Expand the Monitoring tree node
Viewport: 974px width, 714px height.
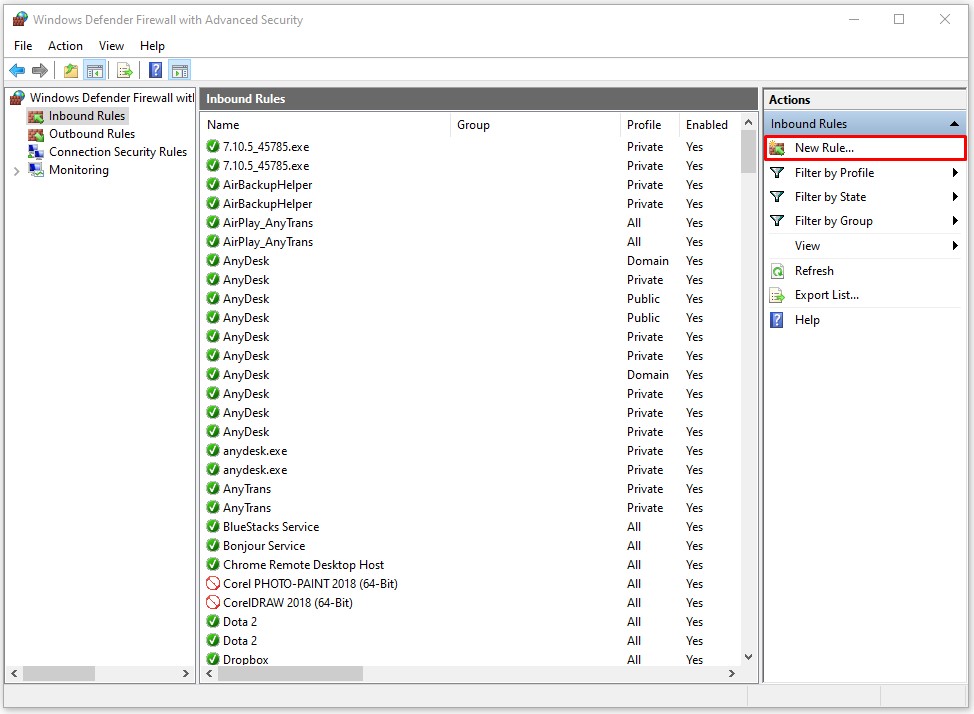pyautogui.click(x=17, y=171)
